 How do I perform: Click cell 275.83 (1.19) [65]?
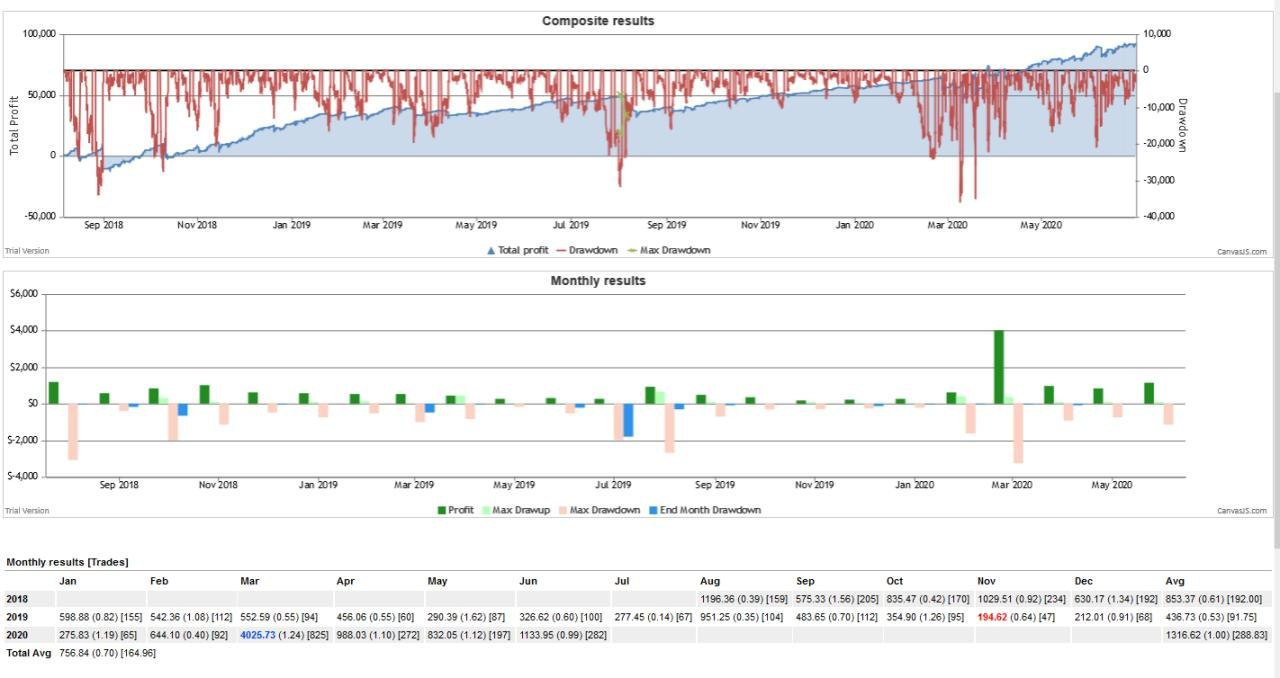point(99,635)
